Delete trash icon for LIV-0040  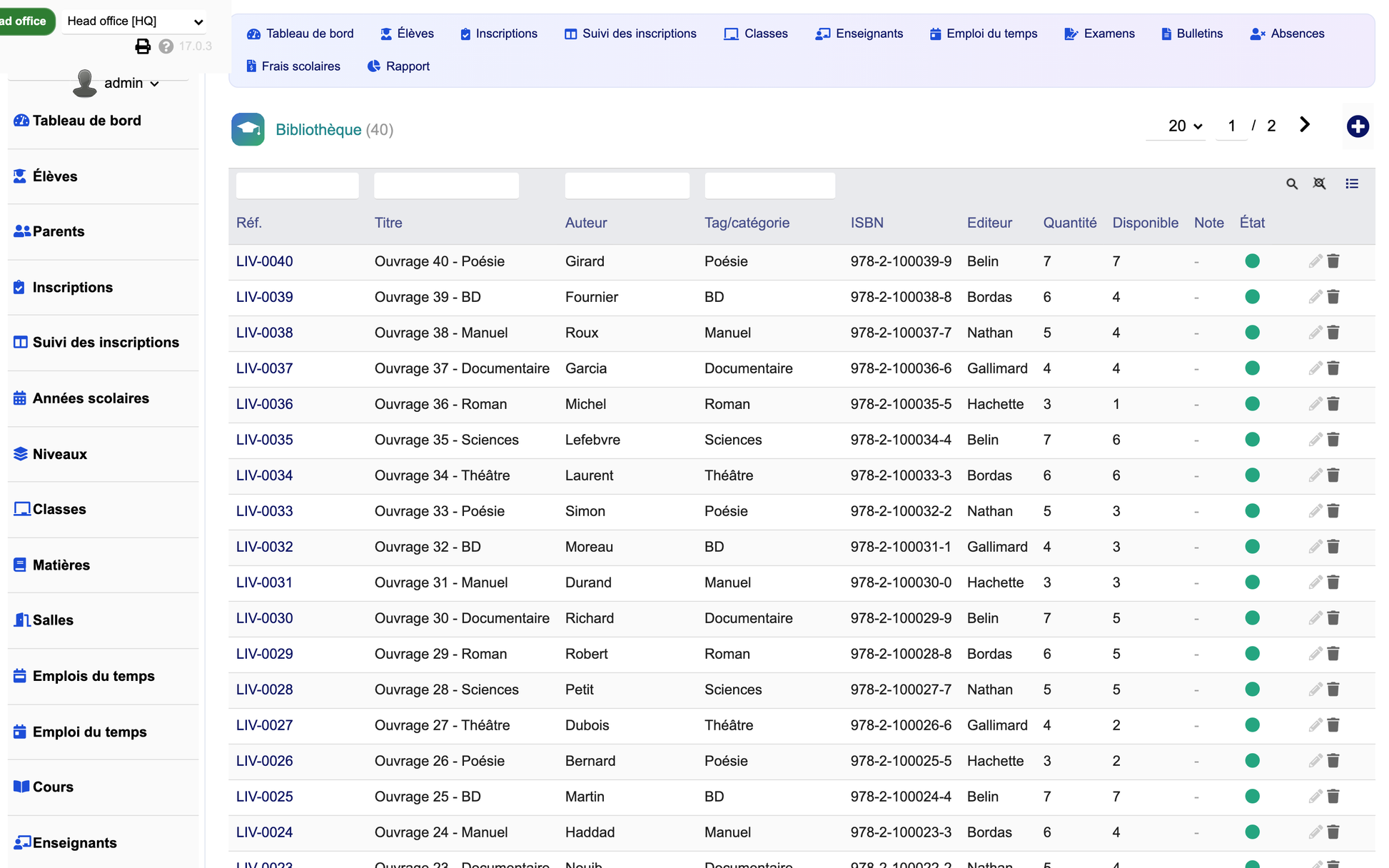tap(1333, 261)
